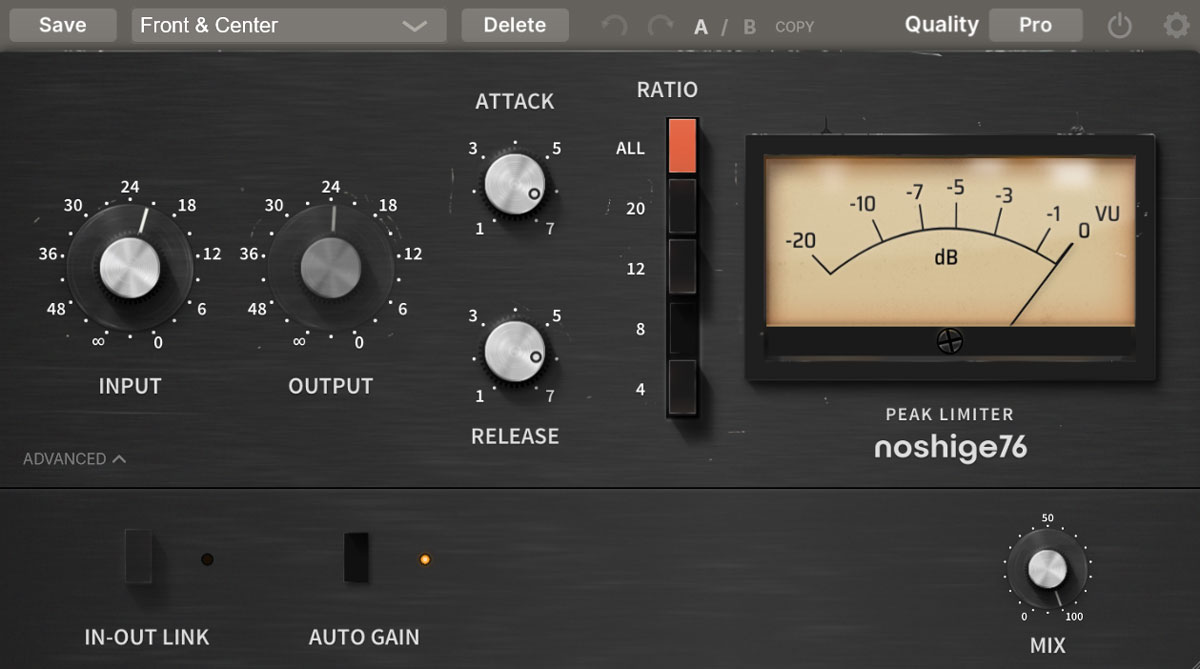Open the settings gear icon
The height and width of the screenshot is (669, 1200).
[x=1176, y=26]
